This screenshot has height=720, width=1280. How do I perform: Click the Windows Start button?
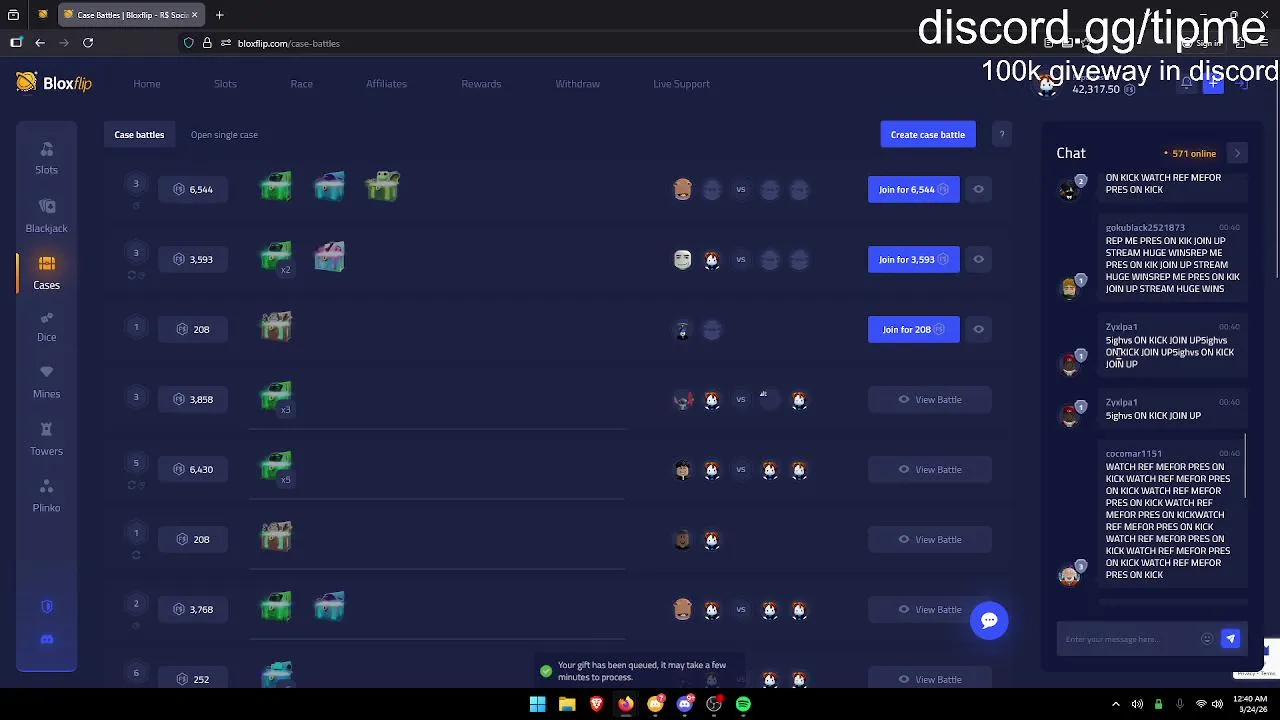coord(537,704)
